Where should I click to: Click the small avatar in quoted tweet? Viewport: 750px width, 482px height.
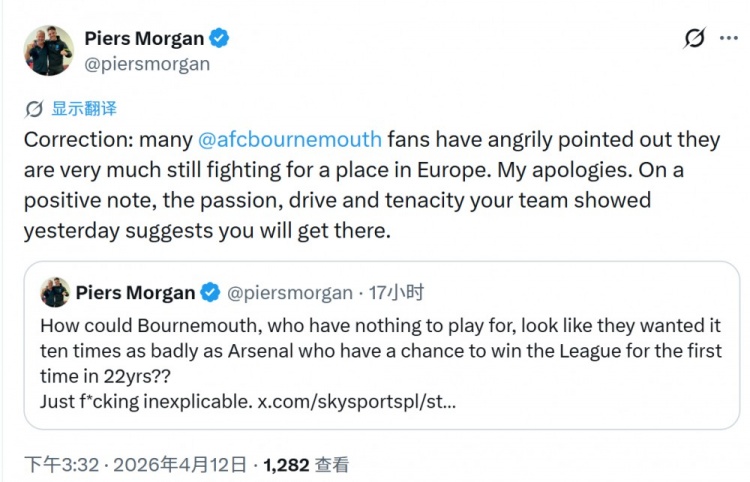pyautogui.click(x=55, y=293)
